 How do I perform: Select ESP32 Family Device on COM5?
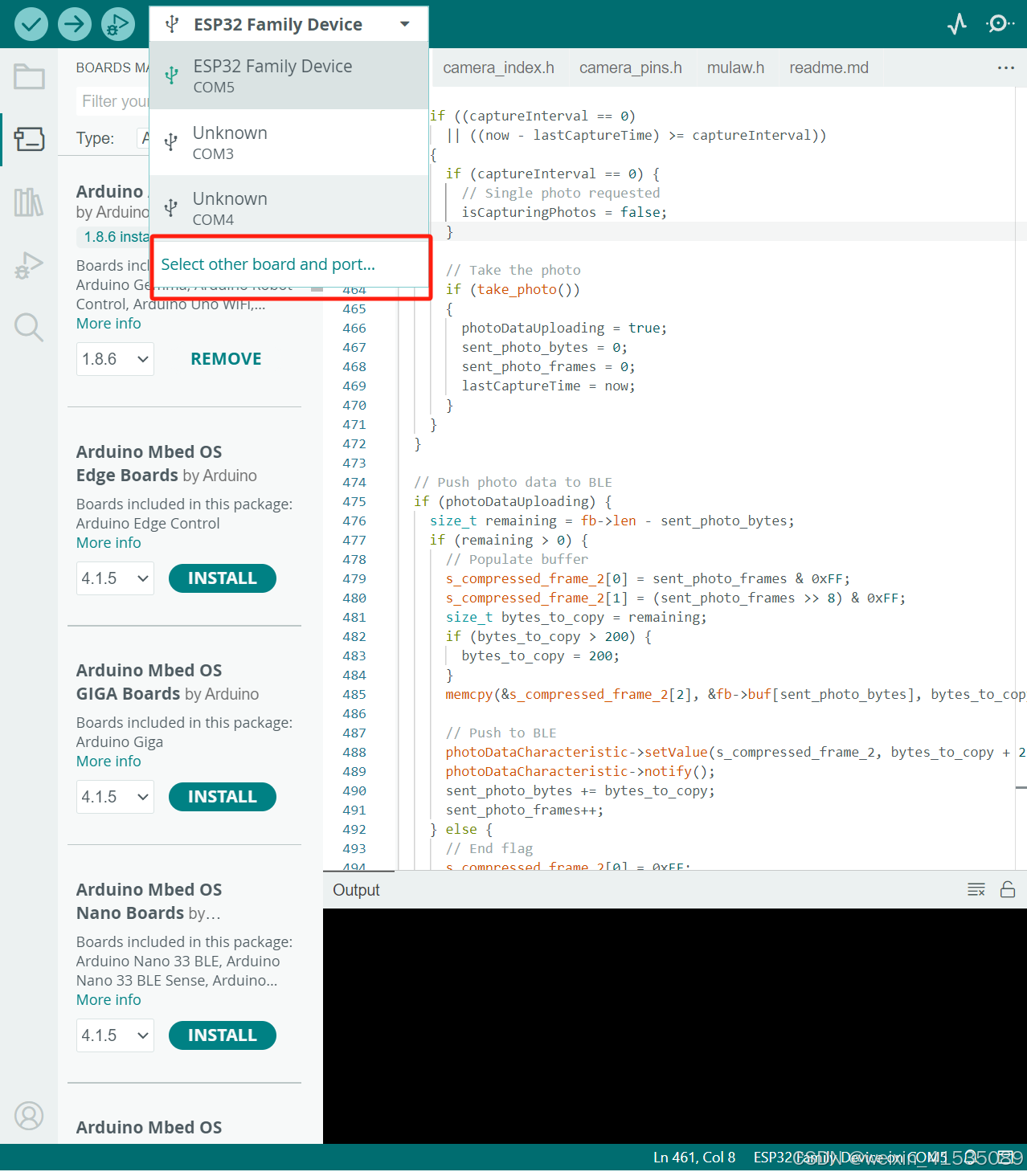(288, 76)
